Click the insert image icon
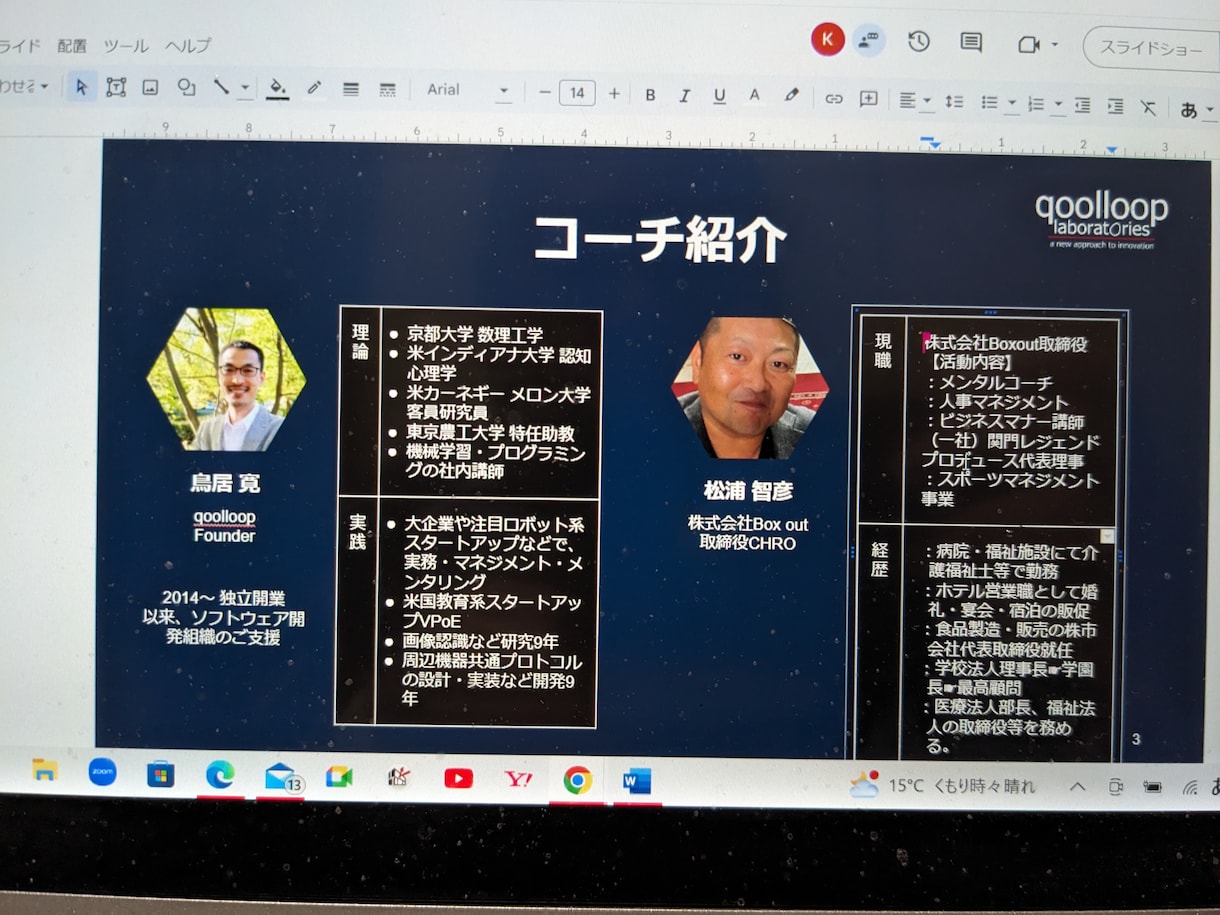This screenshot has height=915, width=1220. pyautogui.click(x=150, y=88)
